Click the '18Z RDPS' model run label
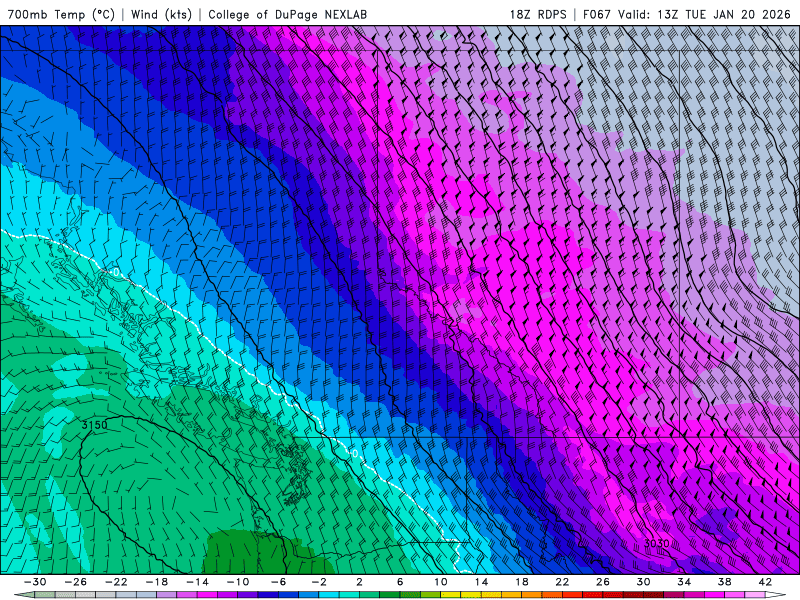 coord(538,14)
